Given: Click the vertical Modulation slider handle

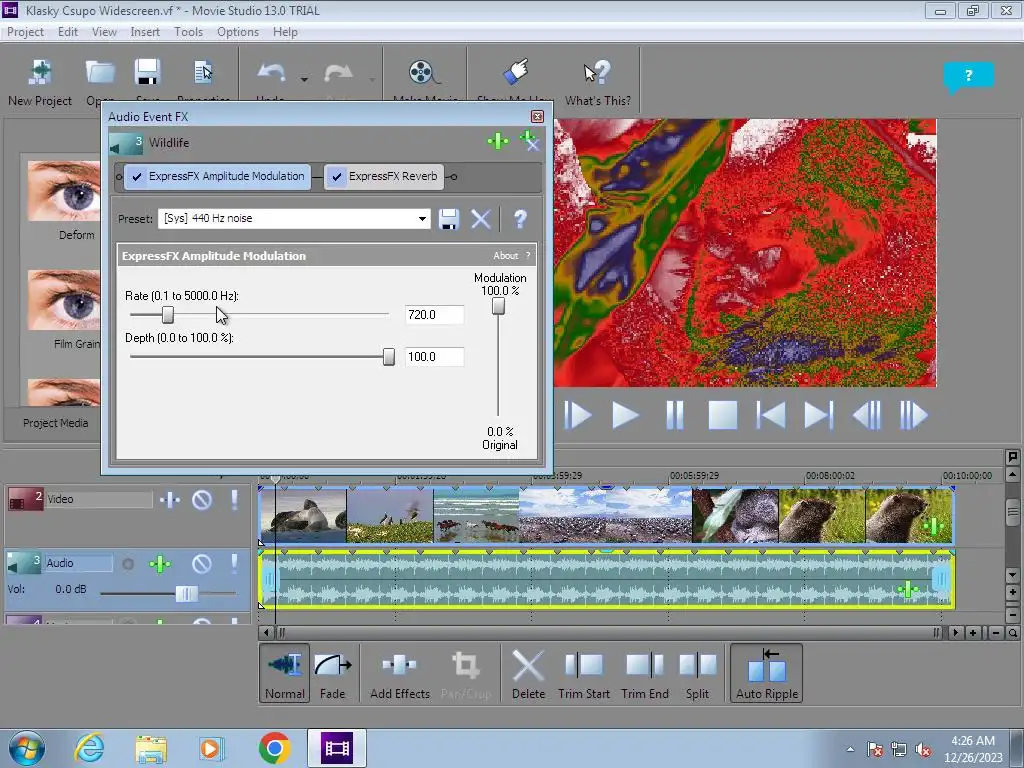Looking at the screenshot, I should pos(498,306).
